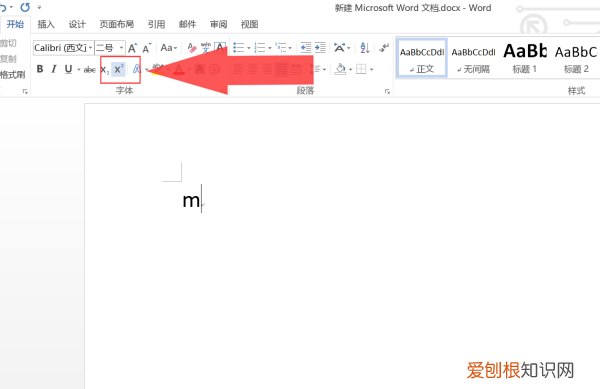This screenshot has width=600, height=389.
Task: Toggle the Character Border button
Action: click(220, 48)
